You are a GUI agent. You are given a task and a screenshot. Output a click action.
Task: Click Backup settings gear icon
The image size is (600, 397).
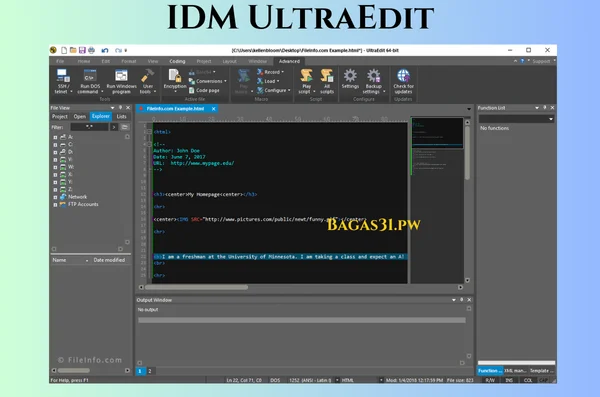373,76
